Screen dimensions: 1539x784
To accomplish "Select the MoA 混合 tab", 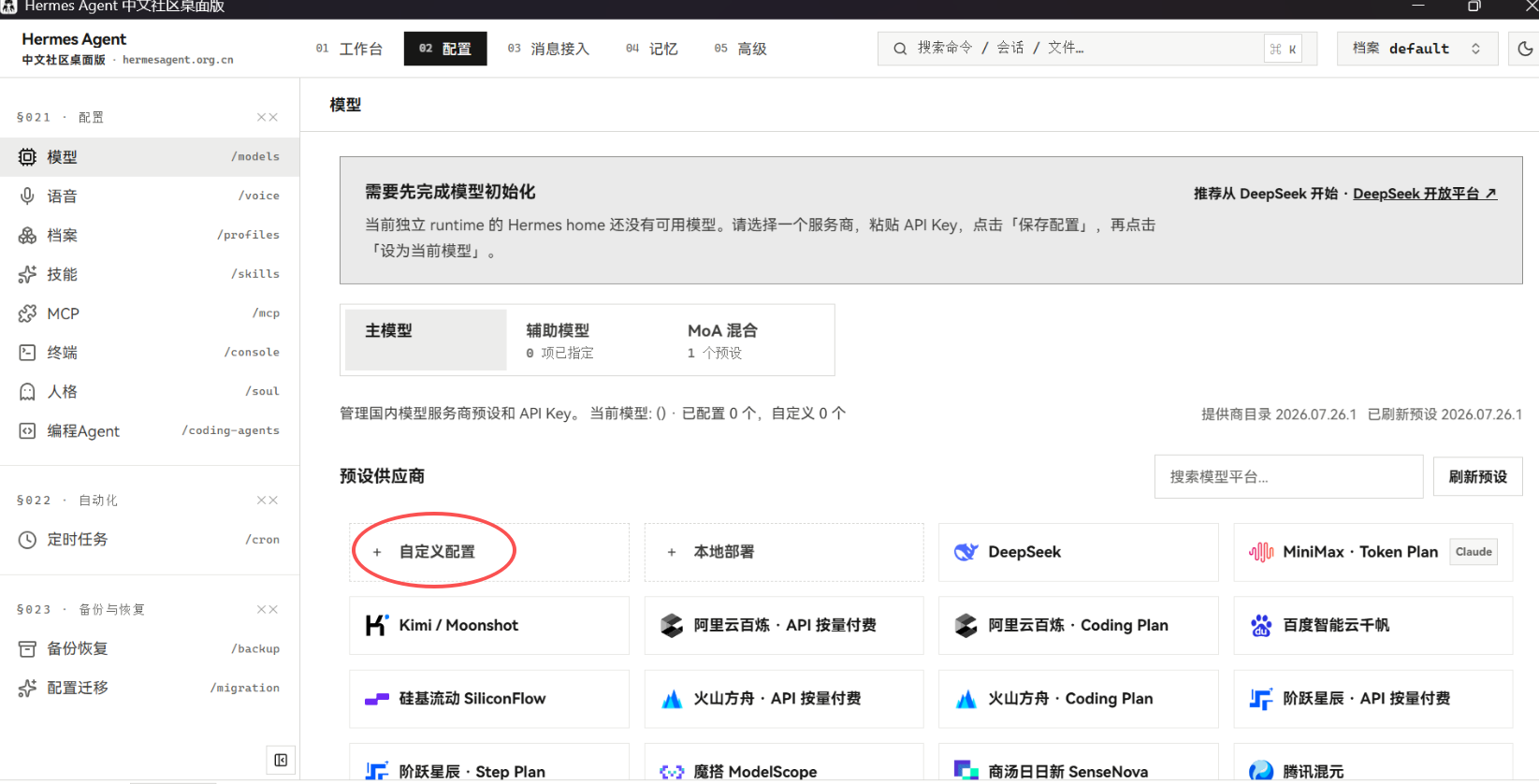I will [748, 340].
